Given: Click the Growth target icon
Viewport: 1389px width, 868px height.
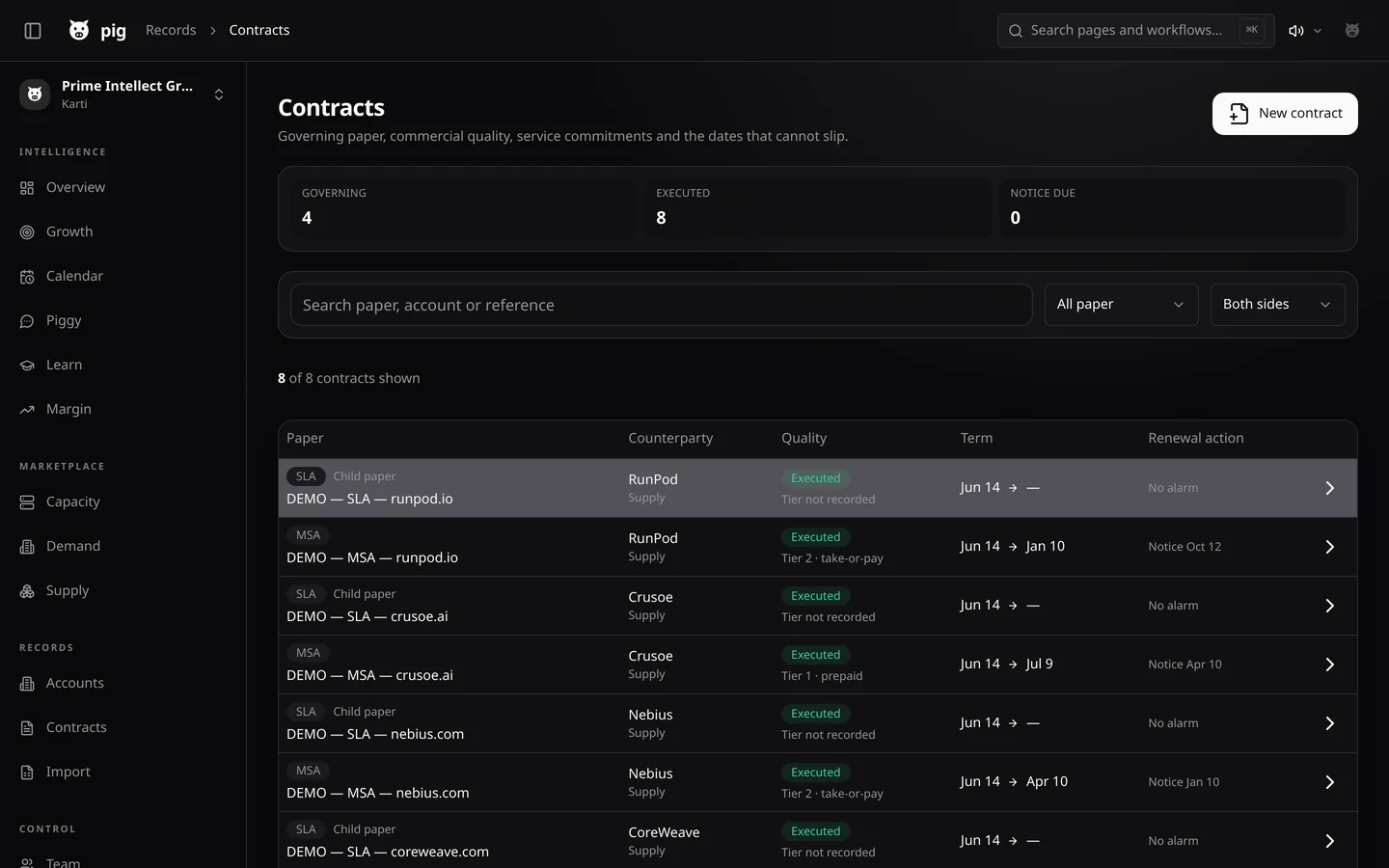Looking at the screenshot, I should [27, 232].
